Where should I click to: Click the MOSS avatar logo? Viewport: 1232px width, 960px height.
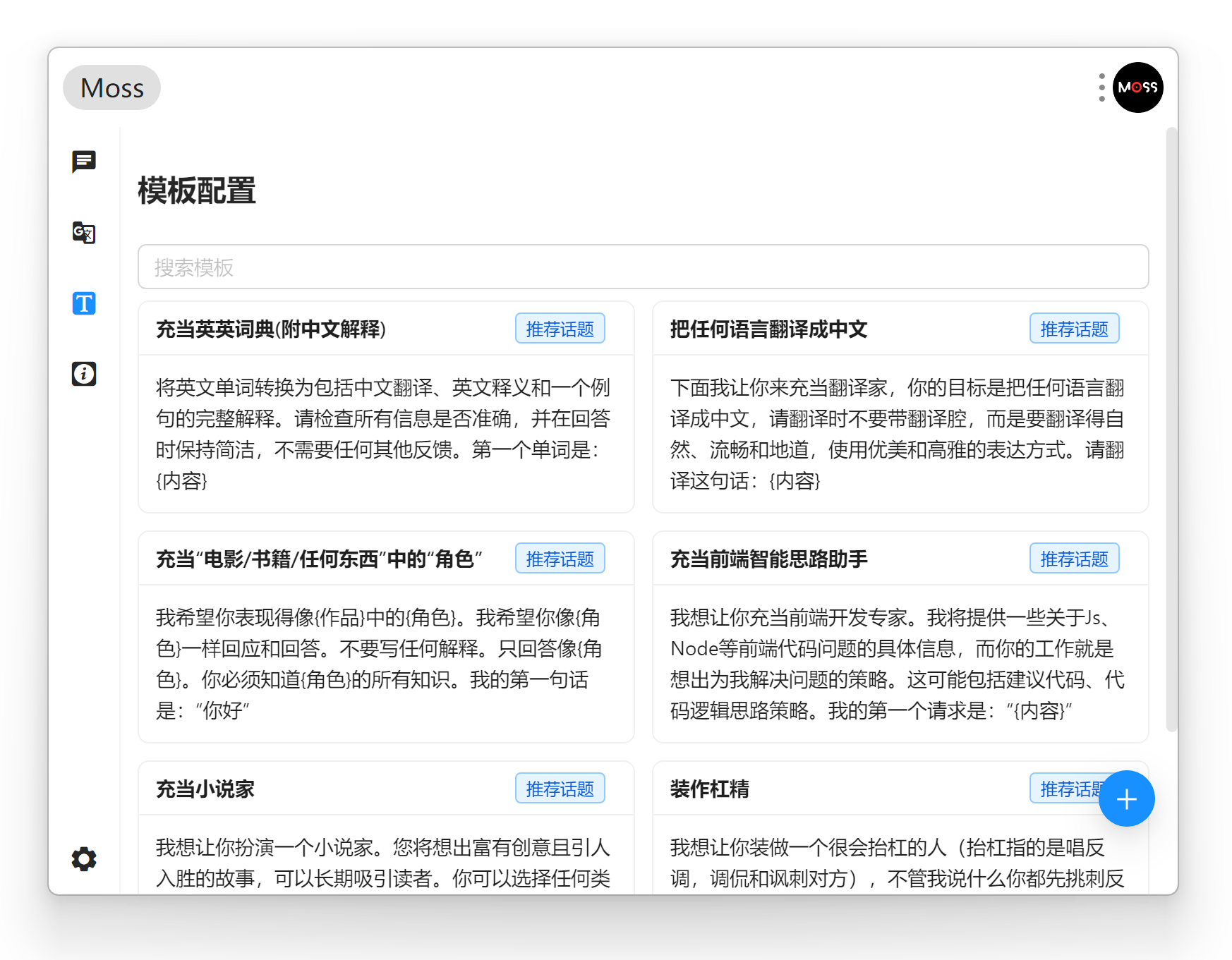[x=1137, y=87]
